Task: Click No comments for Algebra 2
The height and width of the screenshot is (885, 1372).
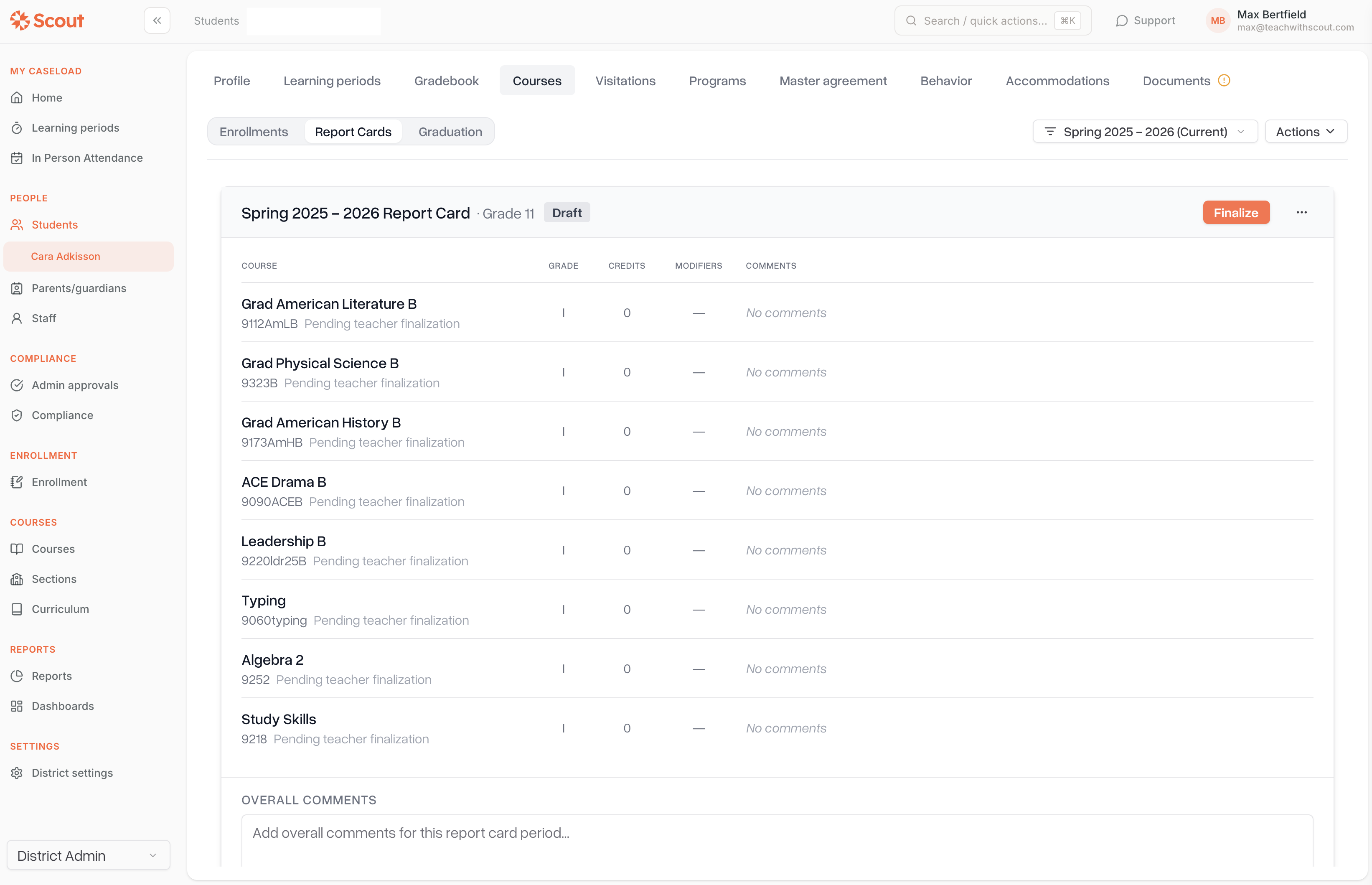Action: pos(786,669)
